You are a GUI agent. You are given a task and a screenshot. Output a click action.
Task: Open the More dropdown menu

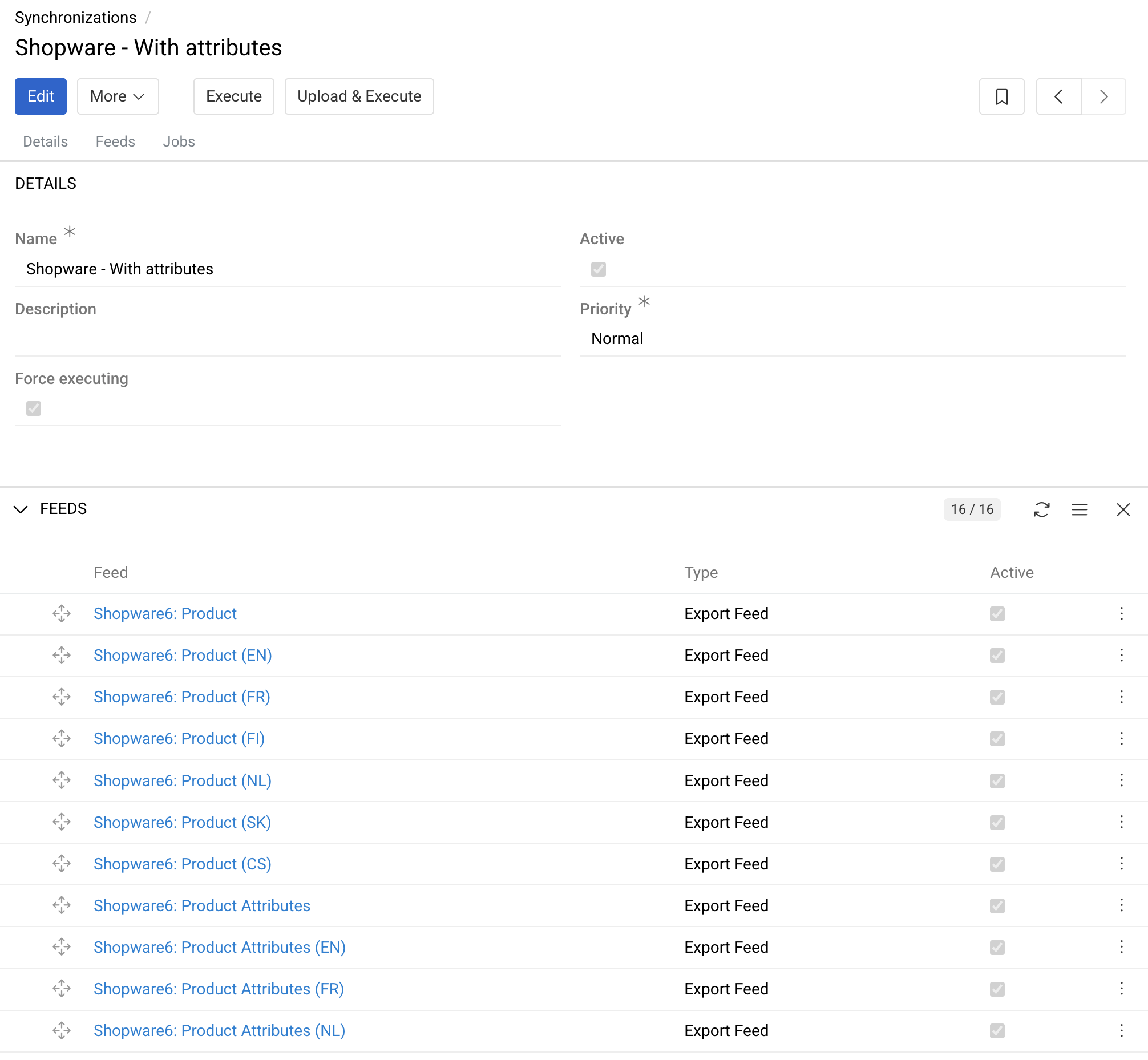(118, 96)
